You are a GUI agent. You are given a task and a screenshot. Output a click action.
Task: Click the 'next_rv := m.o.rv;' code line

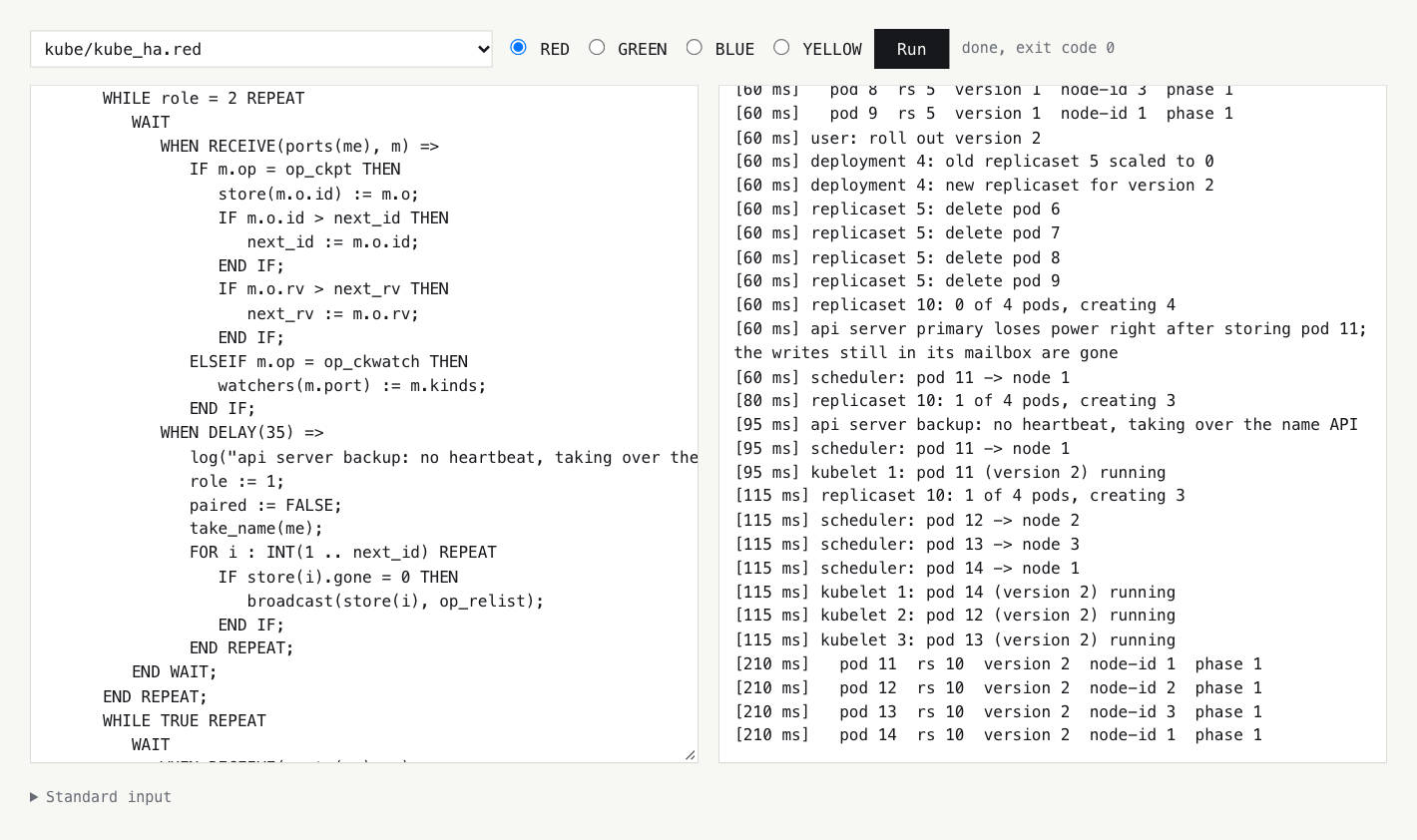(333, 313)
